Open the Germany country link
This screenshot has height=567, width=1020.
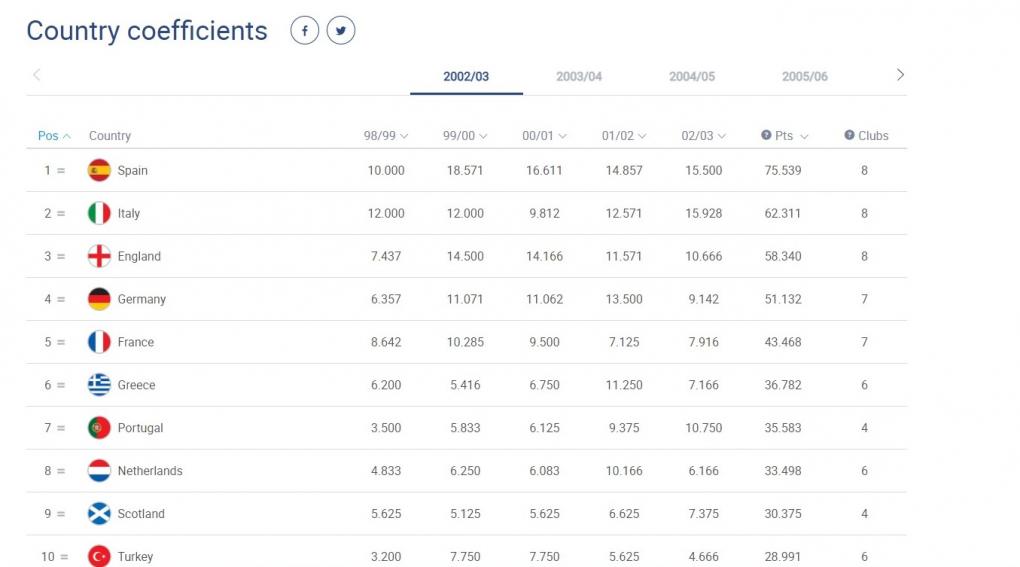(142, 299)
